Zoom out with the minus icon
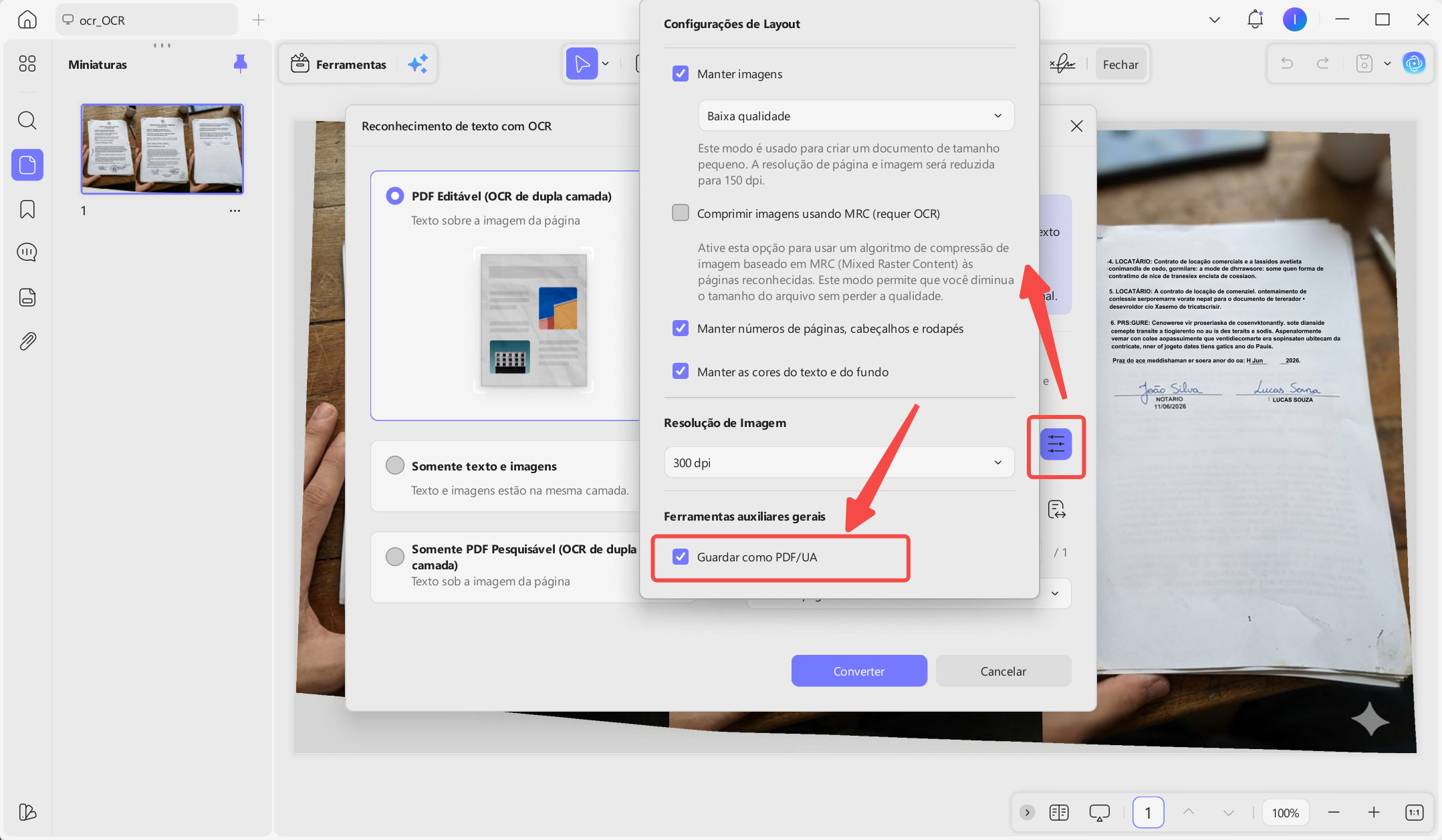The image size is (1442, 840). pyautogui.click(x=1334, y=813)
